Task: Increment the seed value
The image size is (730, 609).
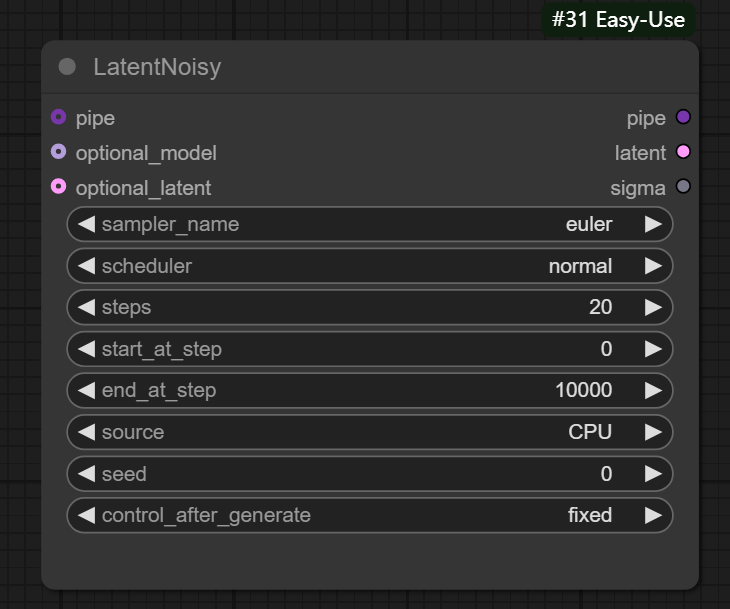Action: [x=653, y=474]
